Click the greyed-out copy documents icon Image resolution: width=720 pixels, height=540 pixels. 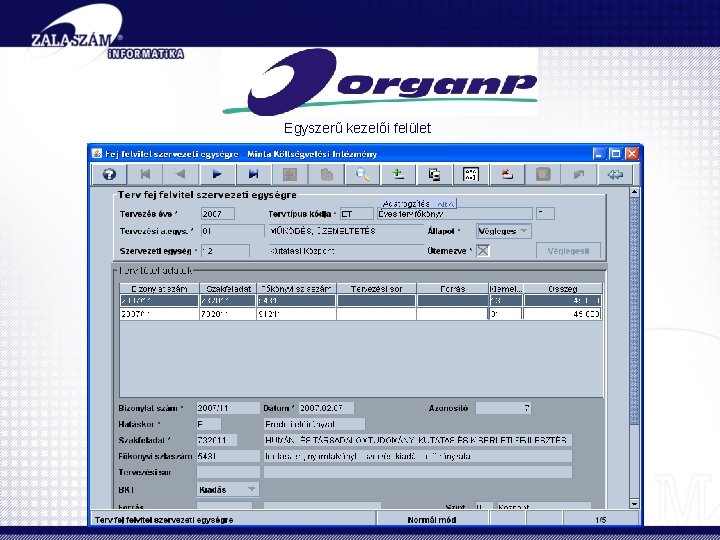(x=326, y=174)
